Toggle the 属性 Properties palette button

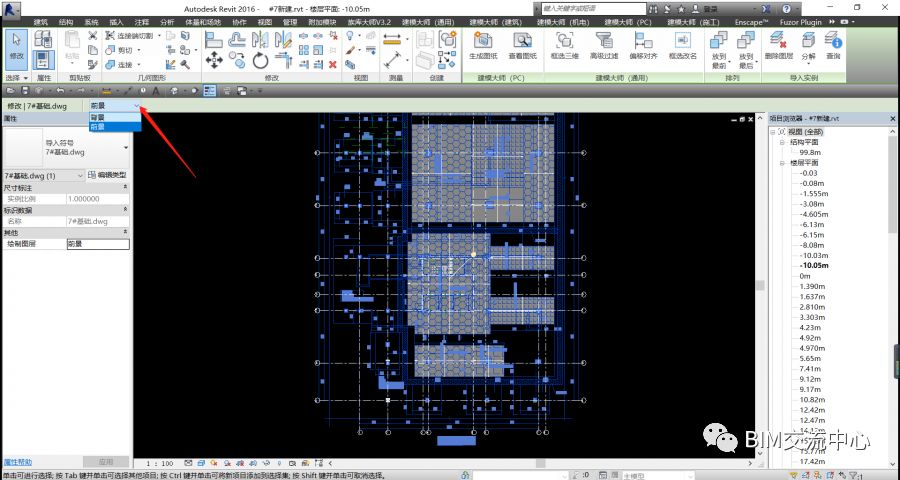(43, 60)
